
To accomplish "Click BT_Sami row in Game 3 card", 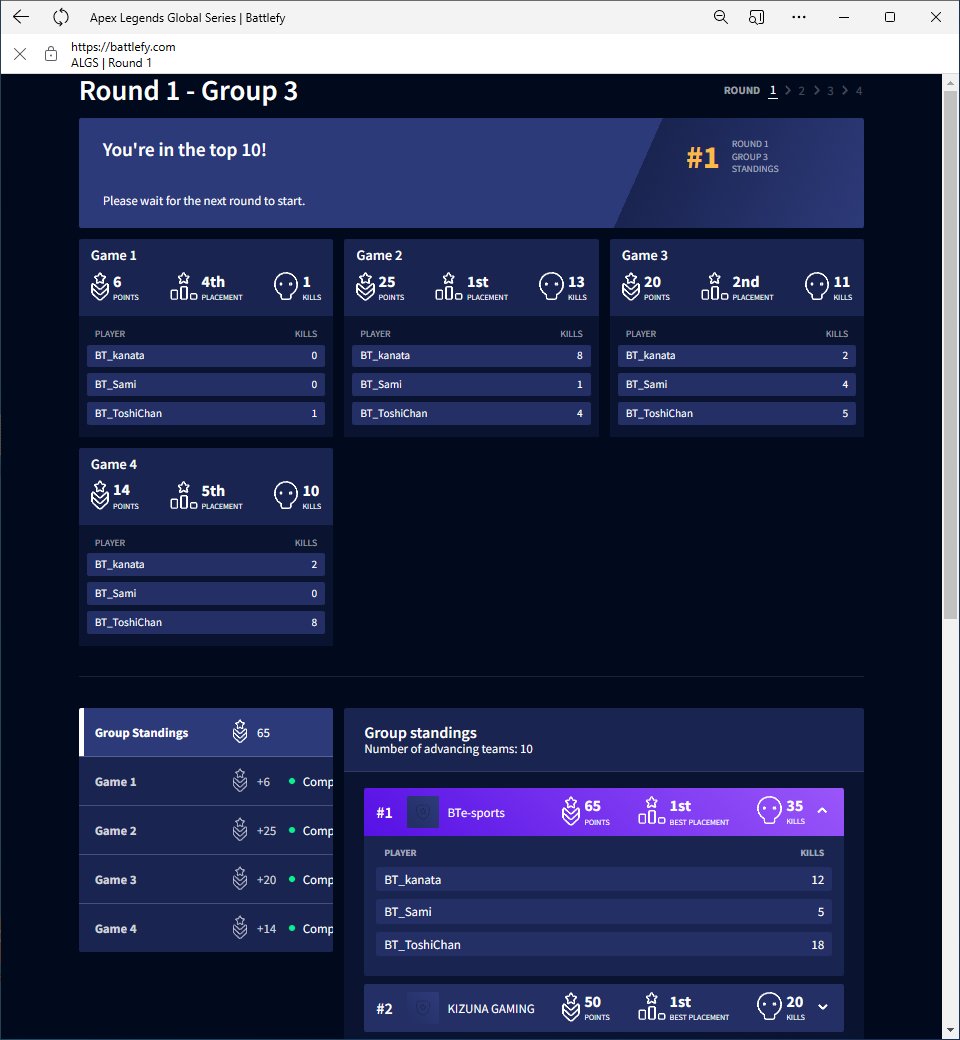I will [736, 384].
